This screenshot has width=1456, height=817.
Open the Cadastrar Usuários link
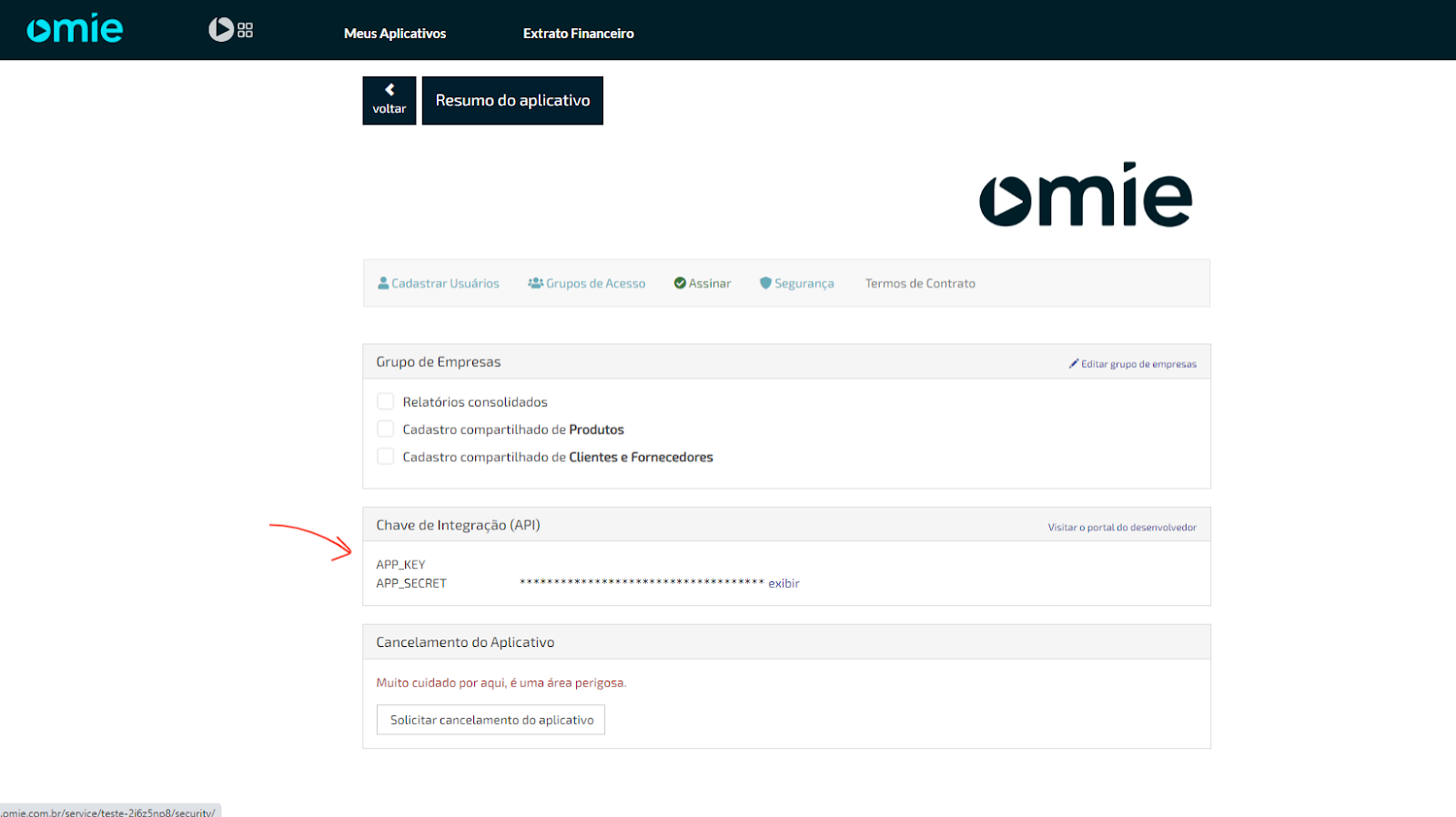click(445, 283)
